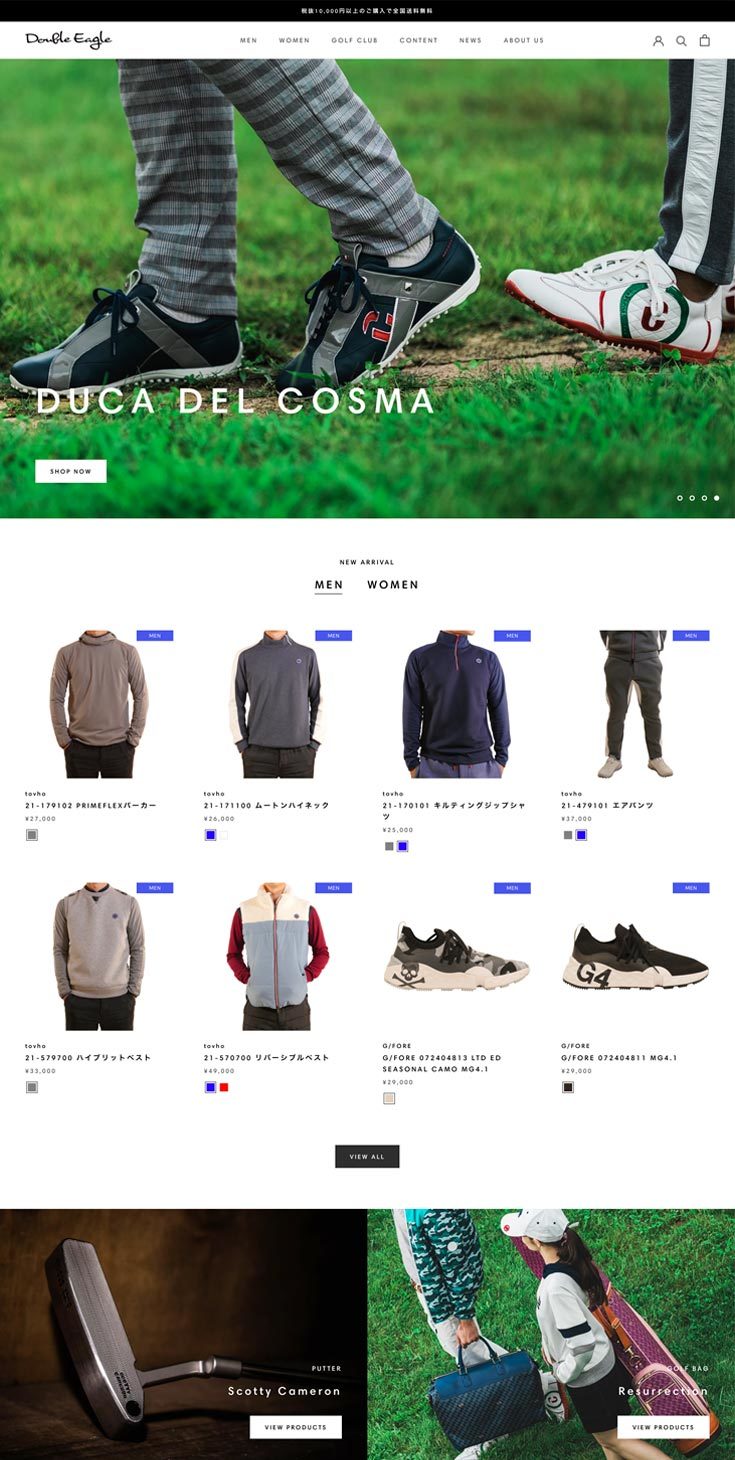Open the WOMEN navigation menu
This screenshot has height=1460, width=735.
coord(294,41)
